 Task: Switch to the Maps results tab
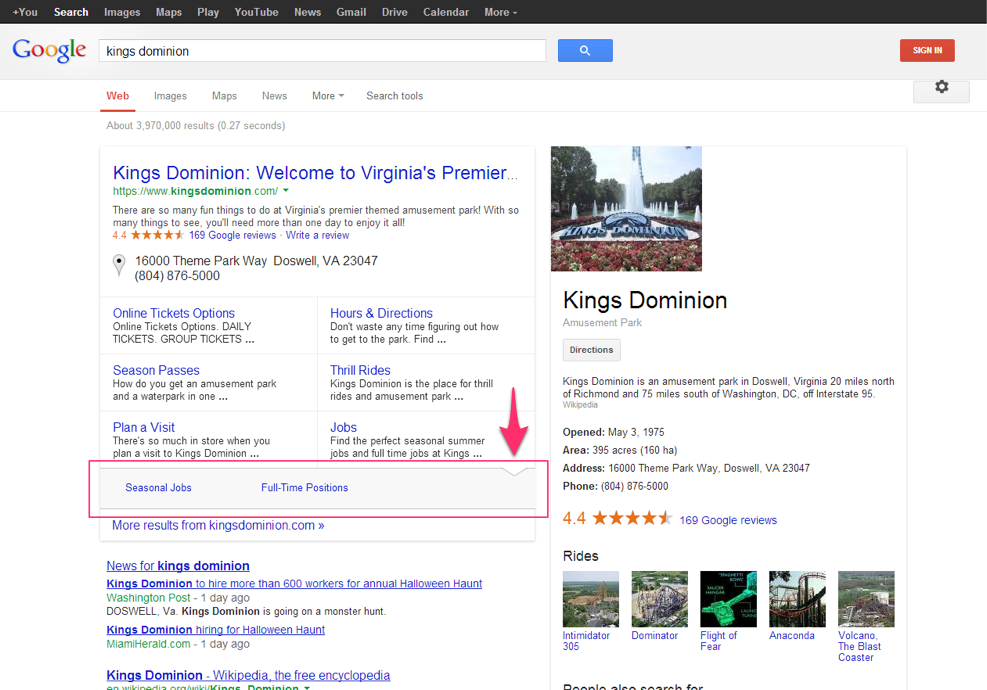pyautogui.click(x=224, y=96)
